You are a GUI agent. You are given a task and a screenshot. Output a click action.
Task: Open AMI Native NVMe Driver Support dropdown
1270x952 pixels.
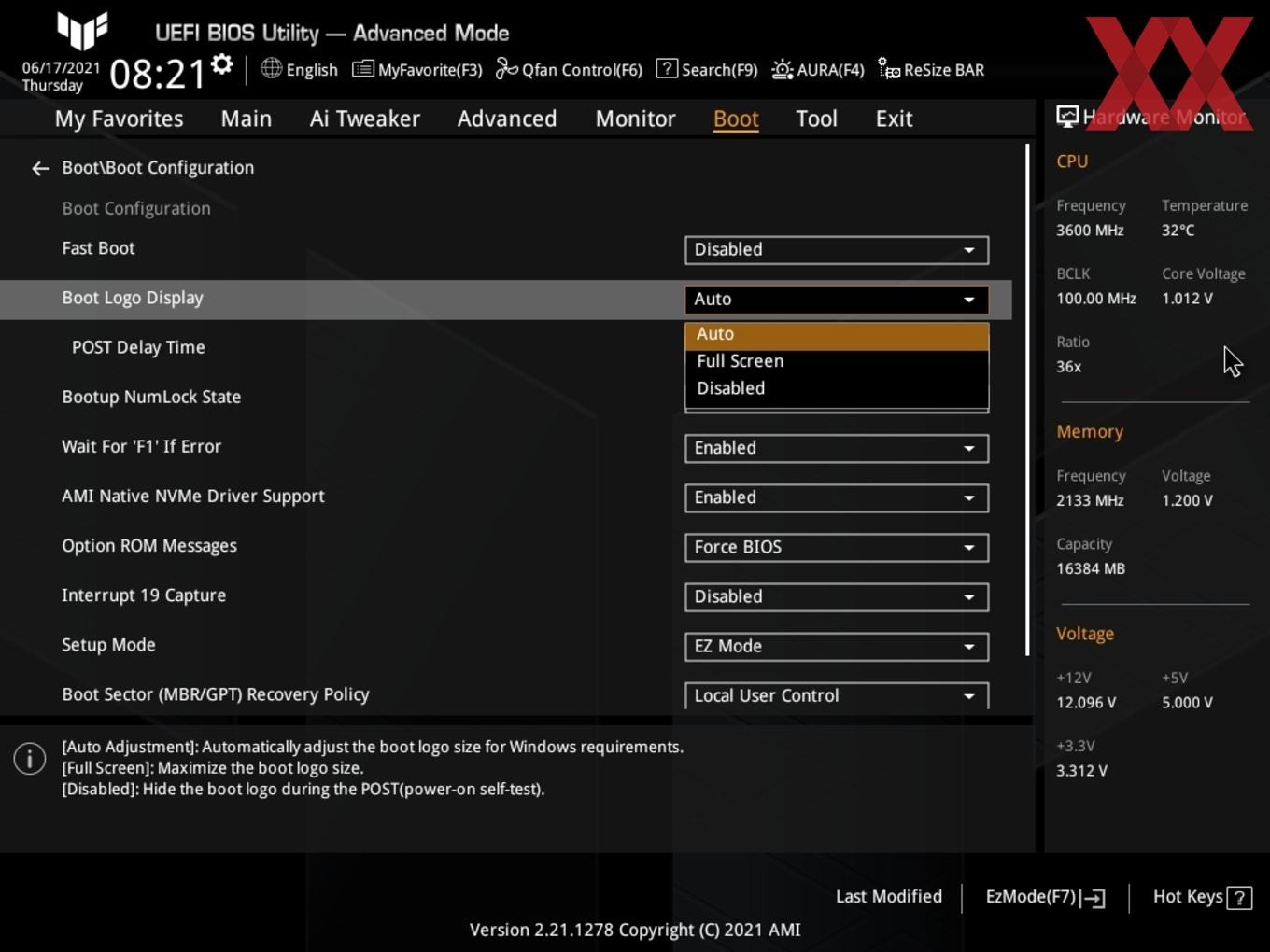837,497
